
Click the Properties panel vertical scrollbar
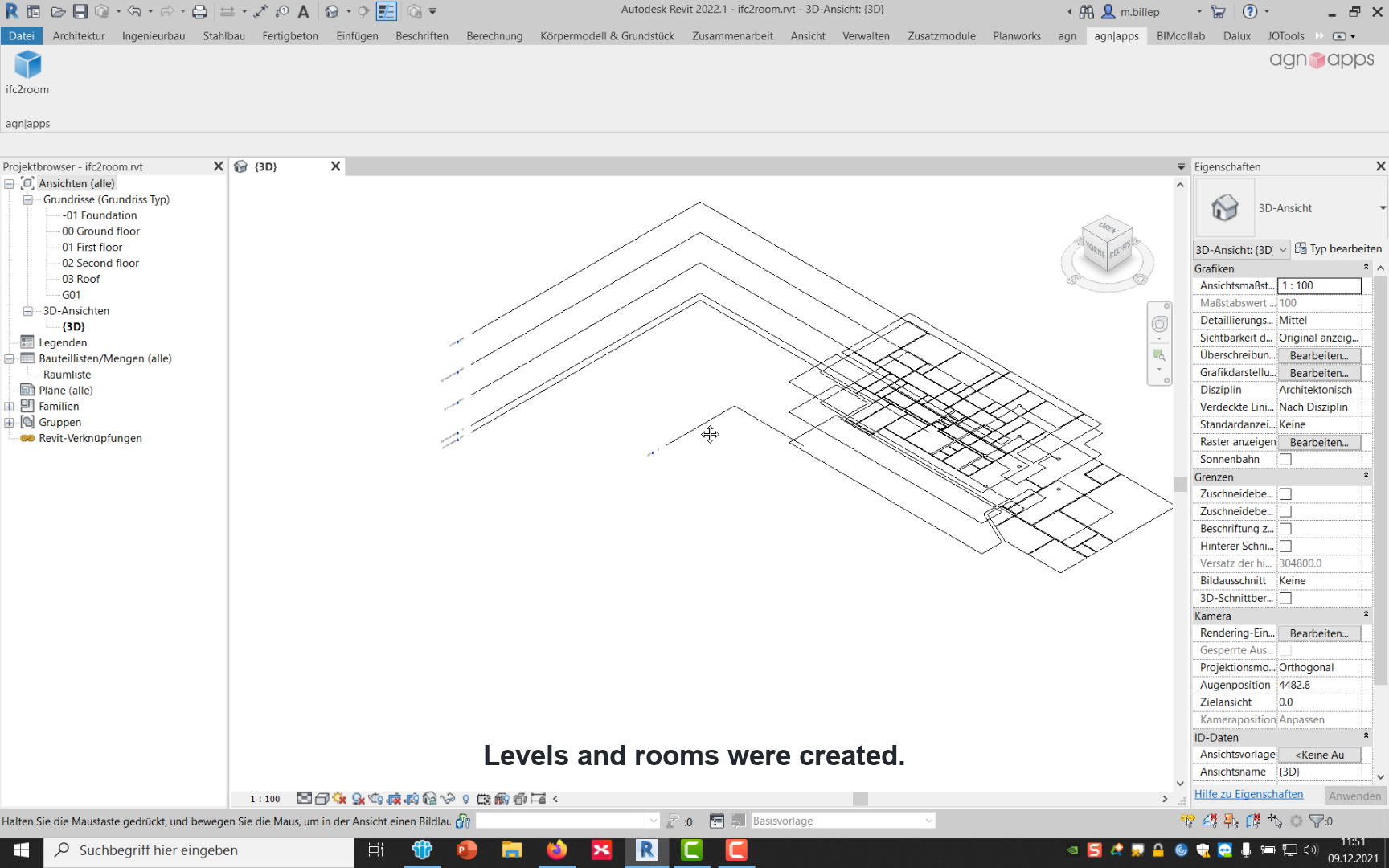1380,480
